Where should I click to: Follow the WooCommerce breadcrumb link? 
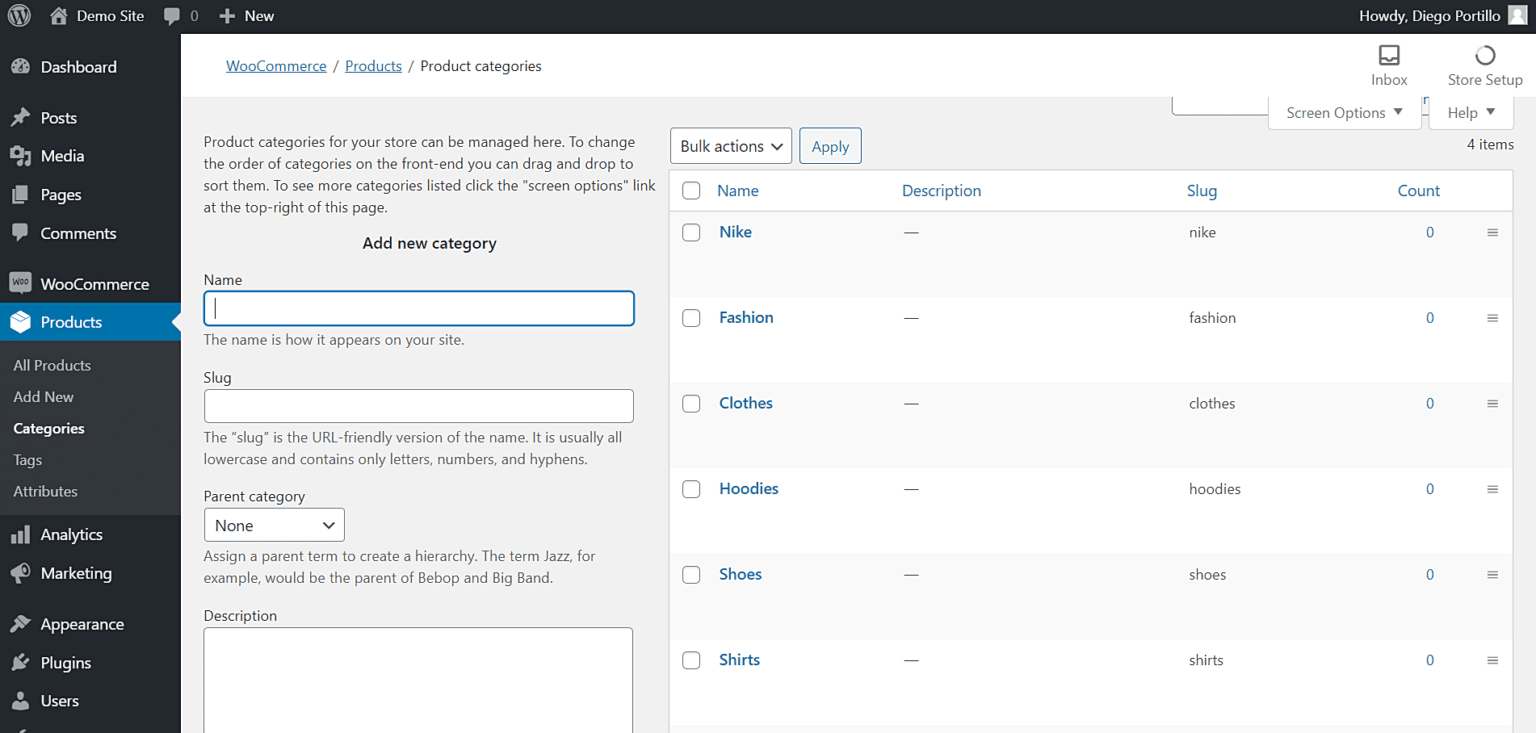point(276,66)
